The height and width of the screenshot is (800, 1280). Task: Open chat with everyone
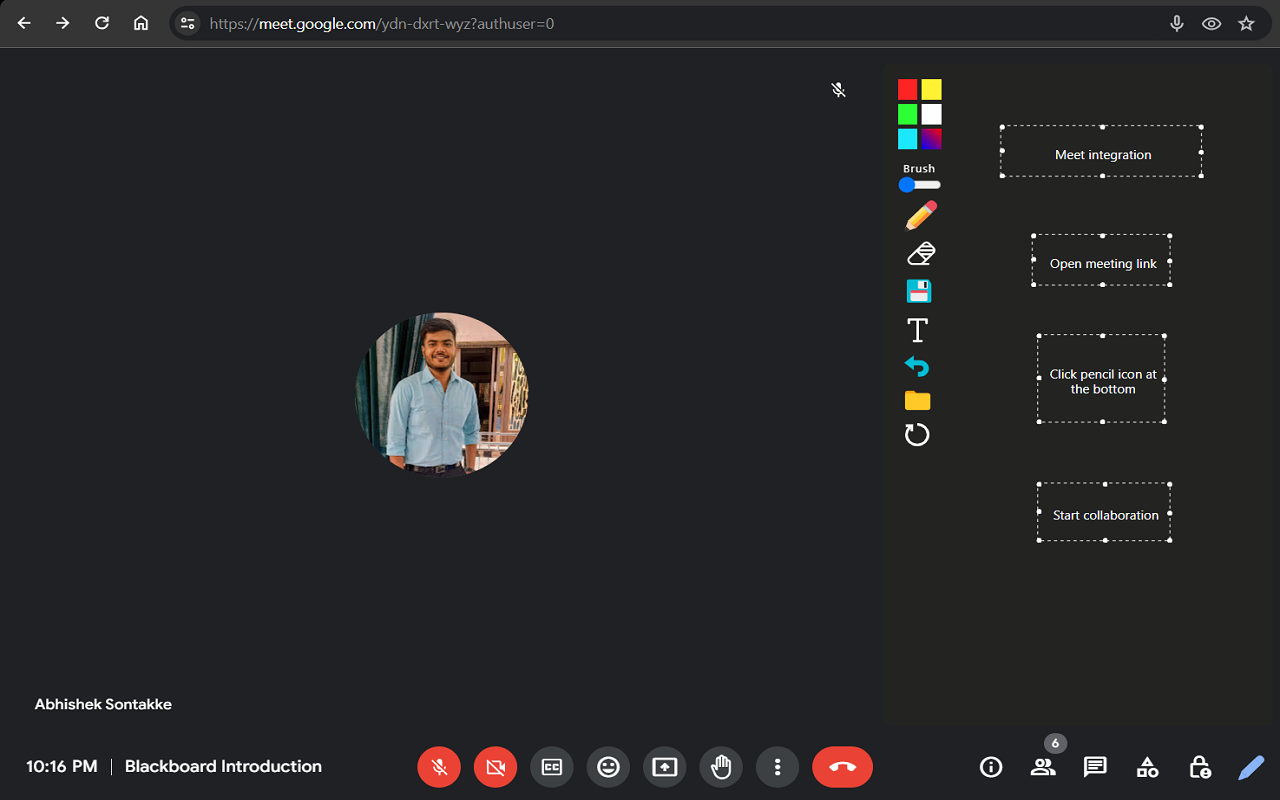click(1095, 767)
